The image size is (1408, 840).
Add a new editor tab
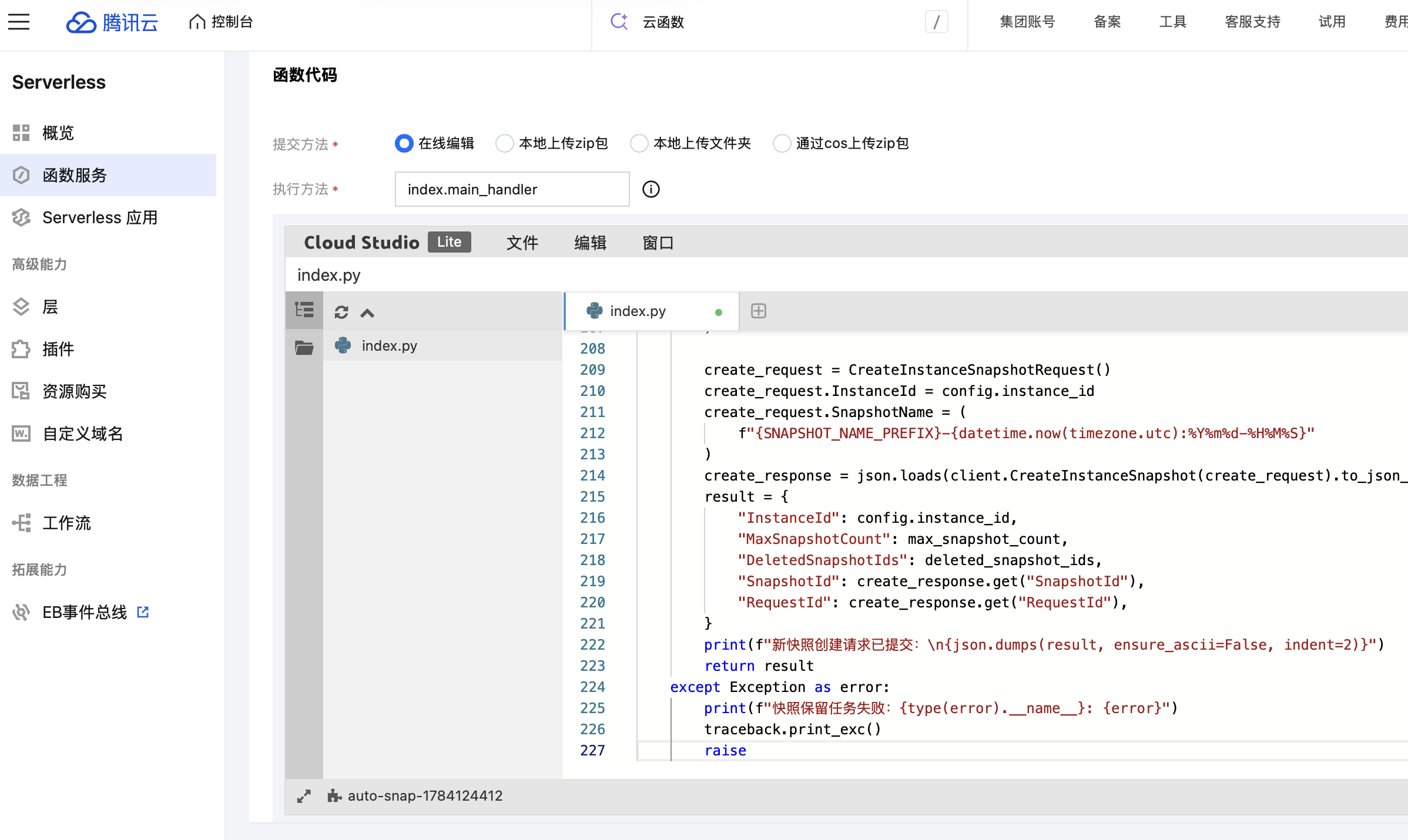[x=759, y=311]
